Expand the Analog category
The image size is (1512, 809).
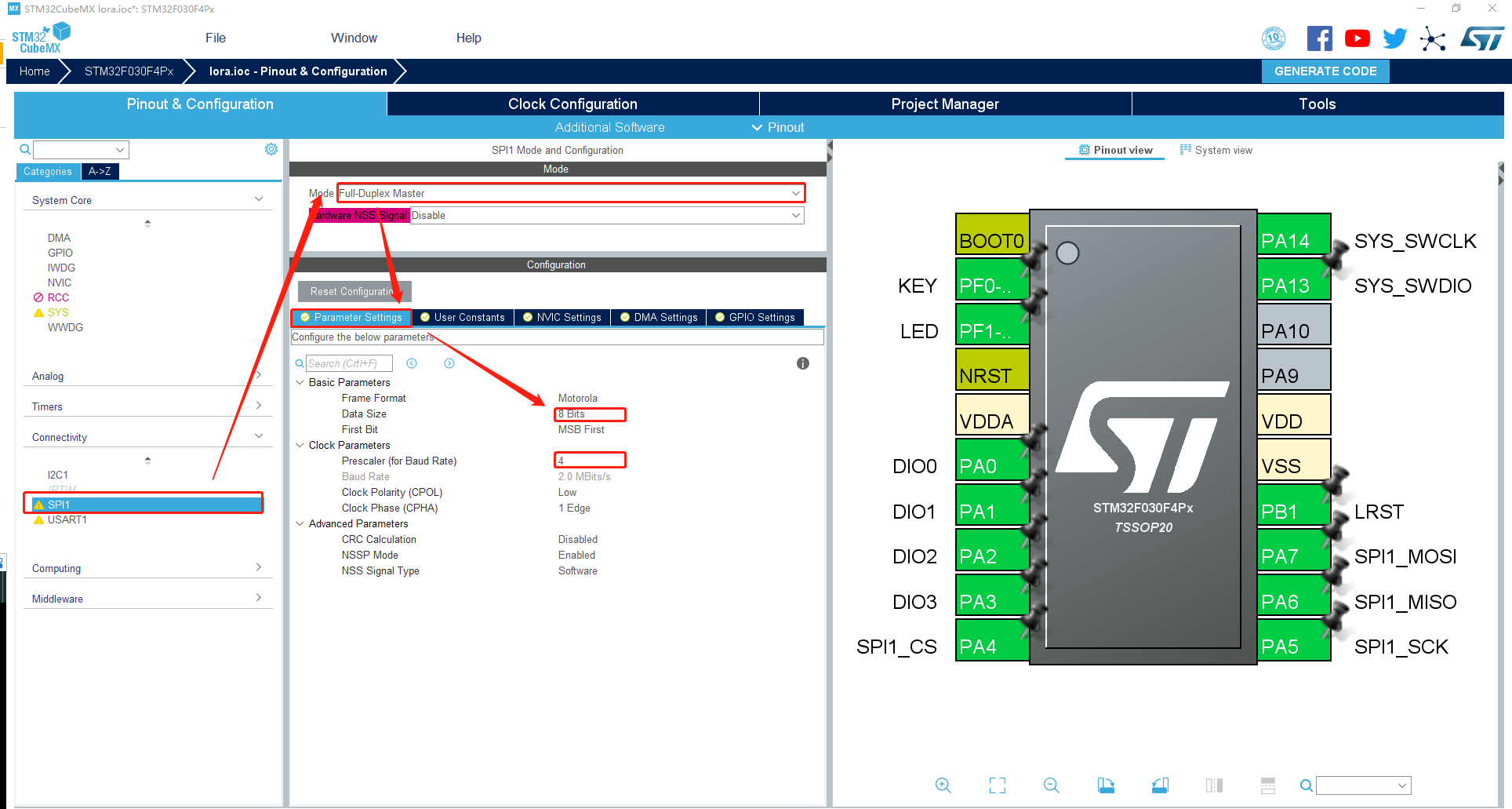[259, 375]
